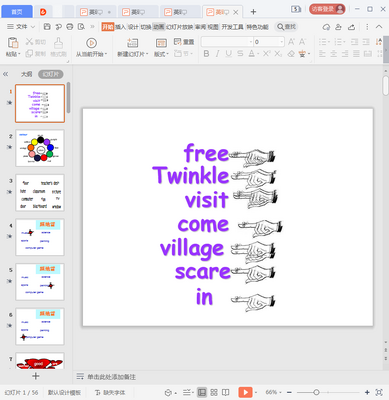Click the zoom slider handle

point(316,393)
